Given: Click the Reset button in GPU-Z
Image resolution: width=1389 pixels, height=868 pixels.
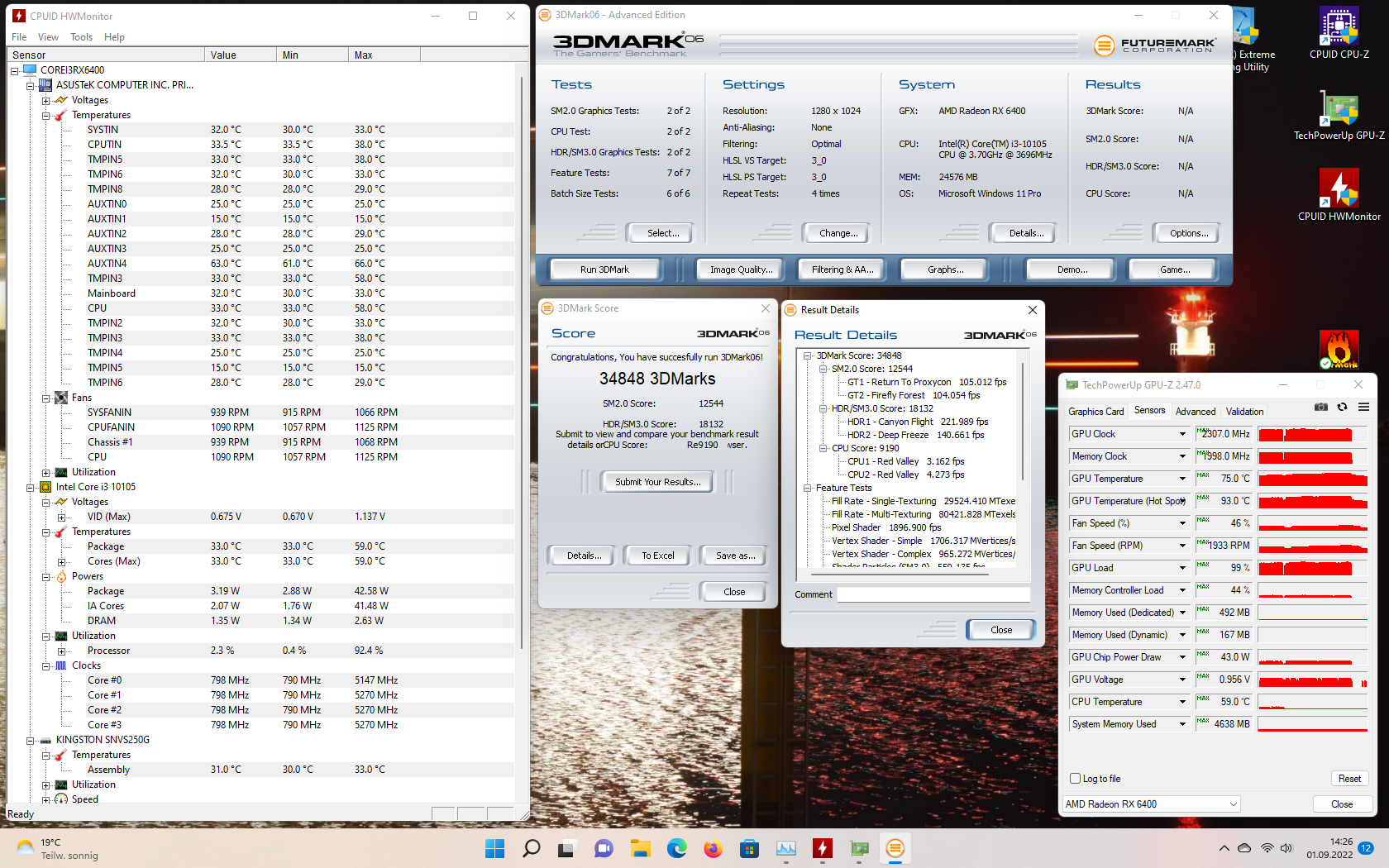Looking at the screenshot, I should tap(1349, 779).
